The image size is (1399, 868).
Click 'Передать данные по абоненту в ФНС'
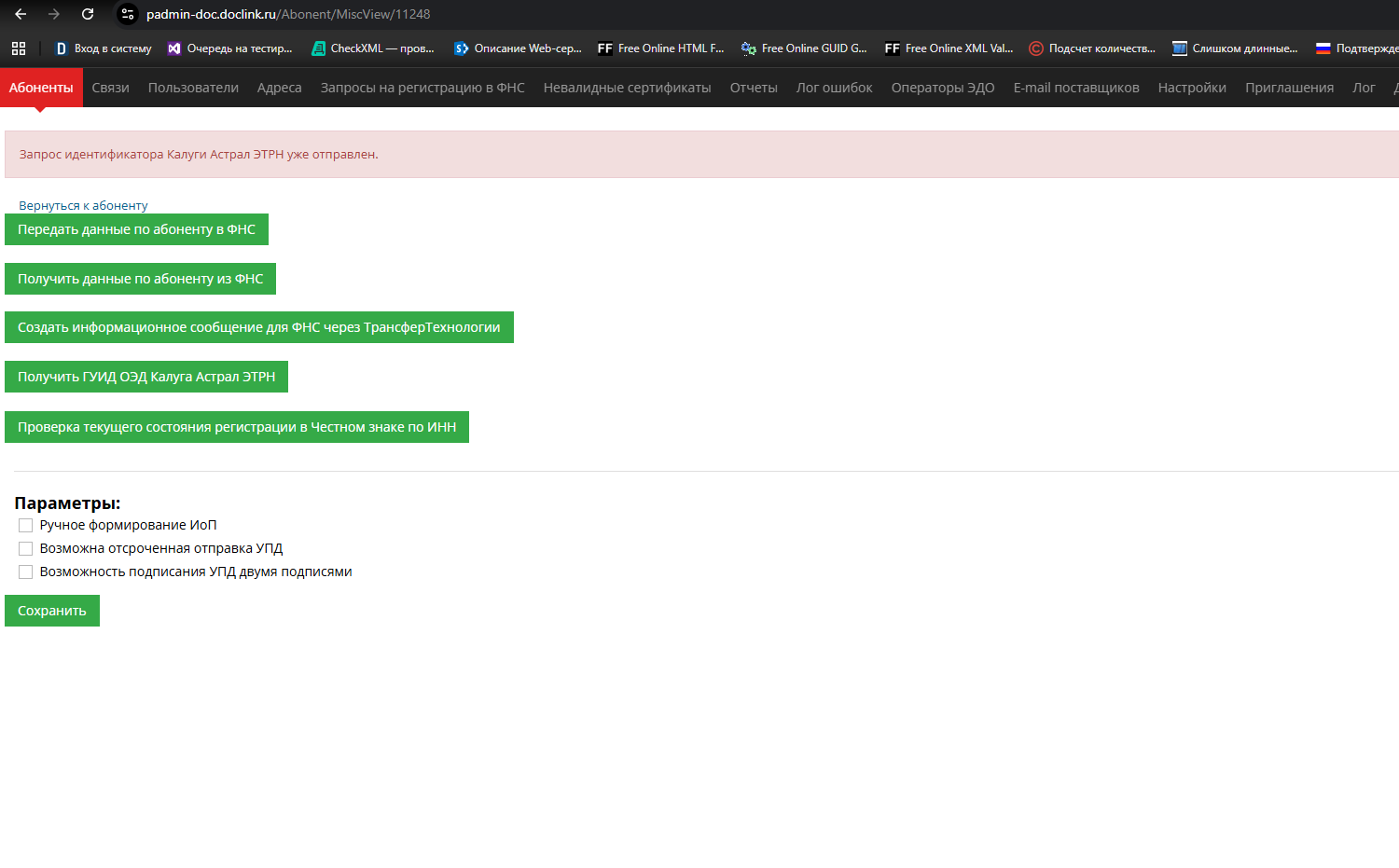tap(136, 229)
